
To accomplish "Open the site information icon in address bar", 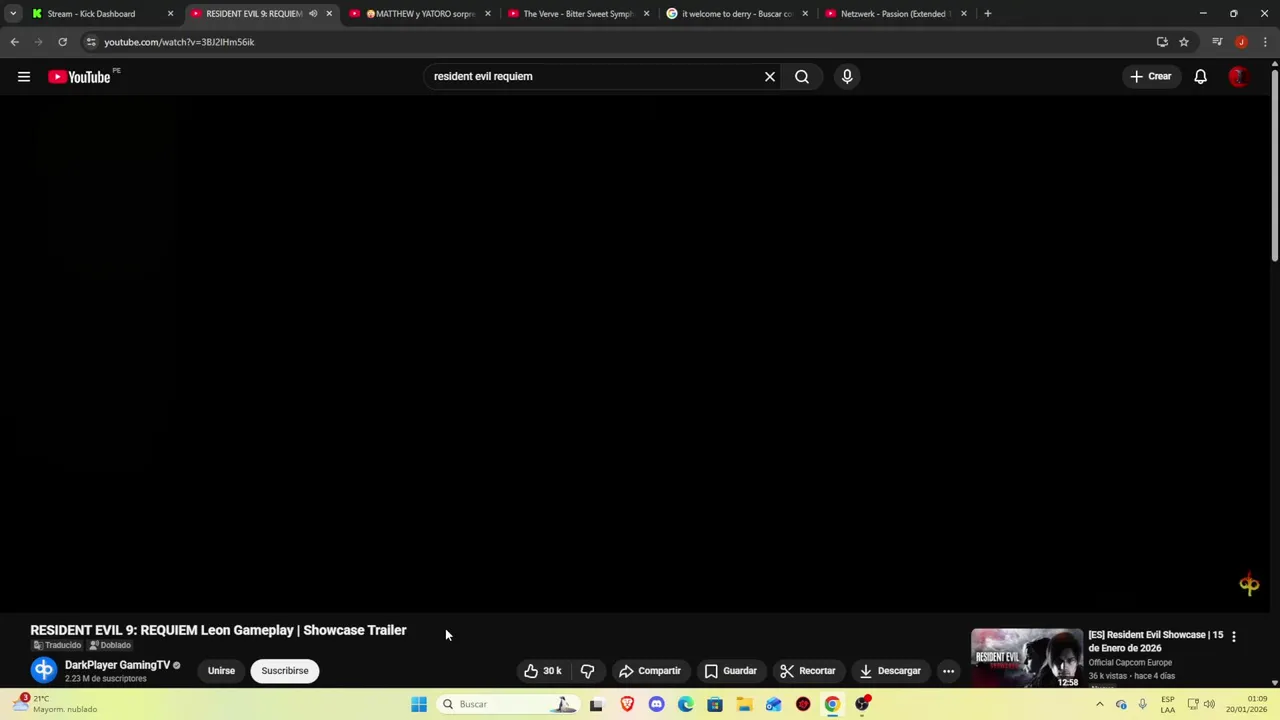I will (x=91, y=42).
